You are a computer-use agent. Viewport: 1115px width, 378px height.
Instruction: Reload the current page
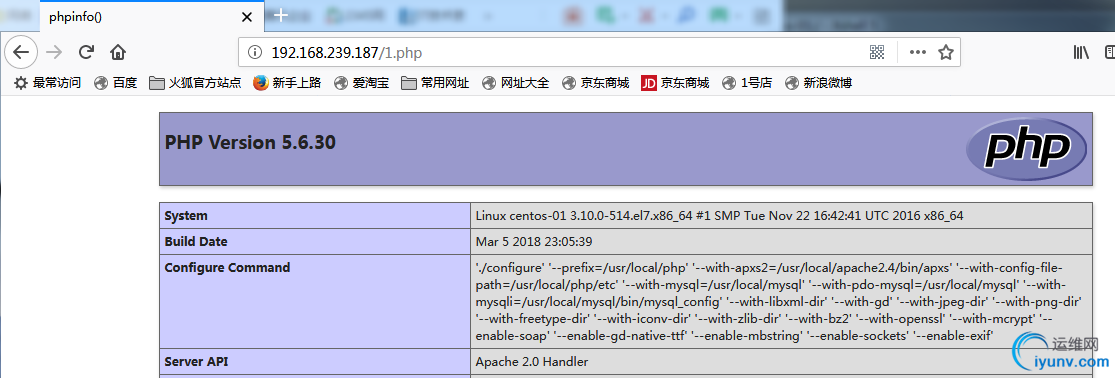tap(86, 52)
